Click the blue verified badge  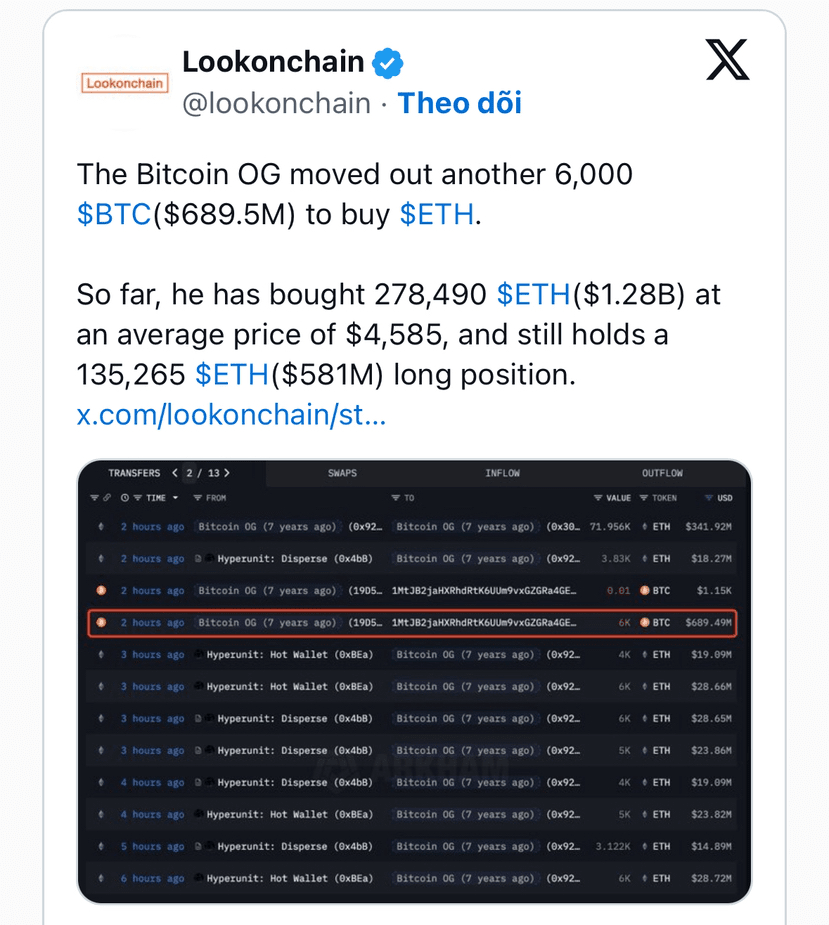(x=387, y=63)
